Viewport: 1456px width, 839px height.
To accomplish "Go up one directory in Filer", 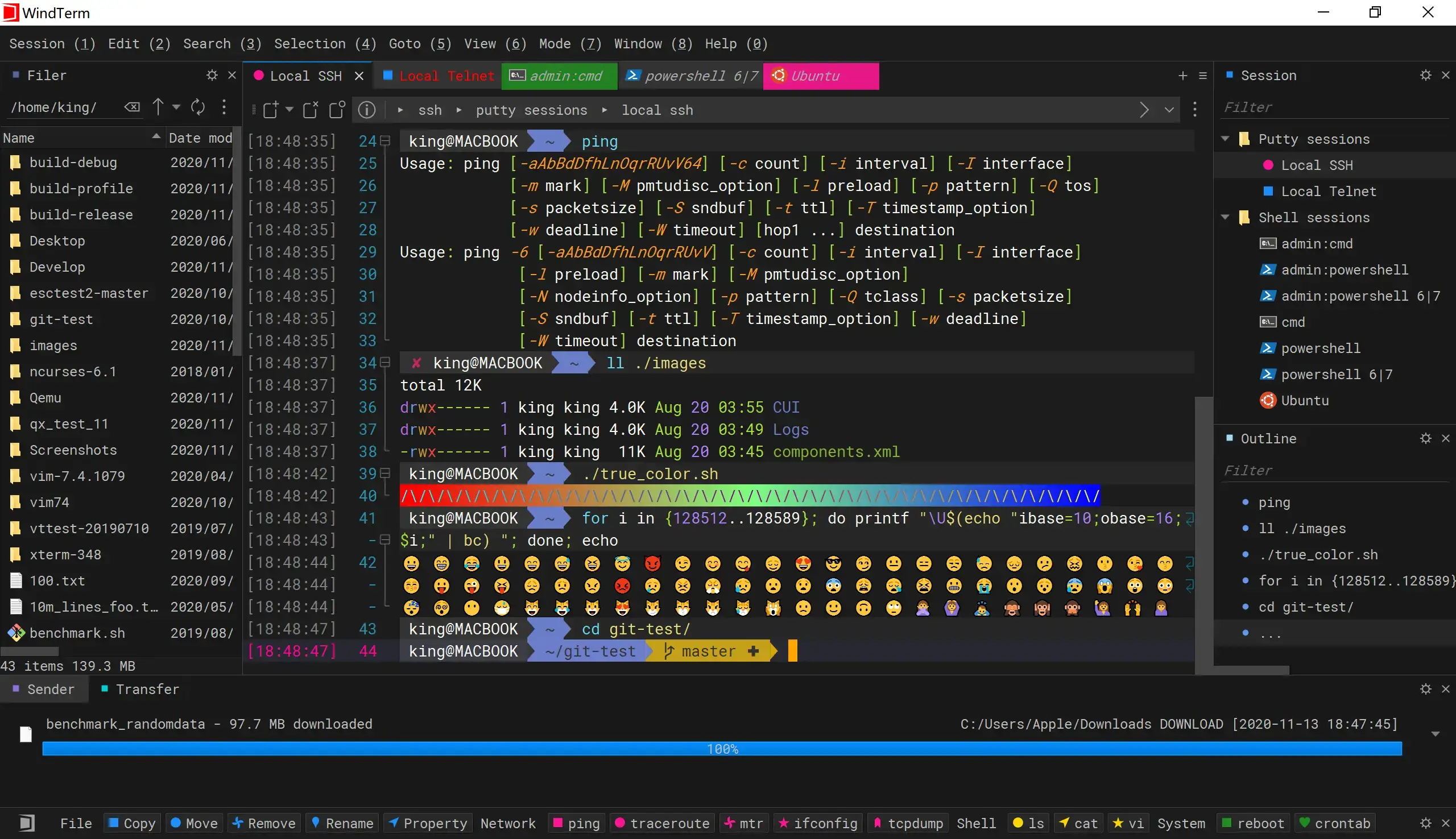I will 158,107.
